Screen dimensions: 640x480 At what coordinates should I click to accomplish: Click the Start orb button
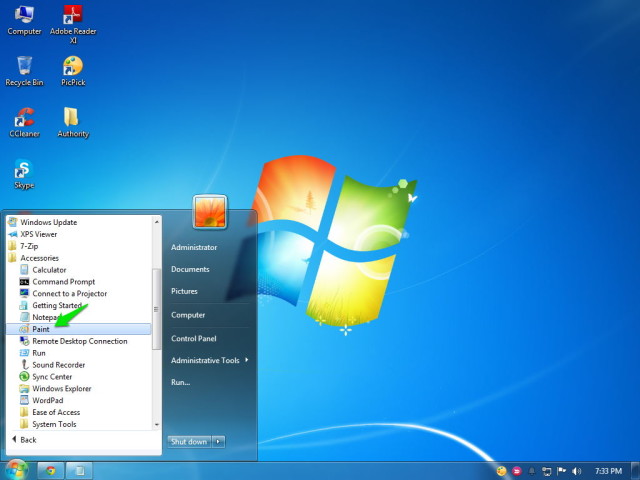16,470
